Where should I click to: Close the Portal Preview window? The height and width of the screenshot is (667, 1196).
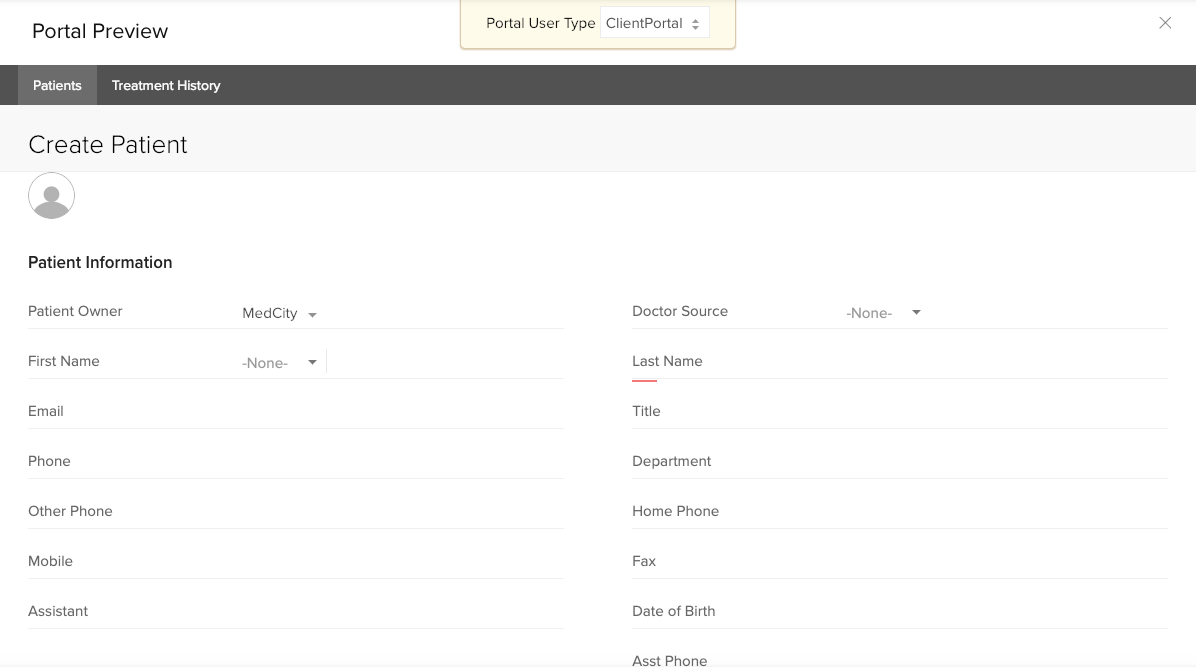point(1165,23)
